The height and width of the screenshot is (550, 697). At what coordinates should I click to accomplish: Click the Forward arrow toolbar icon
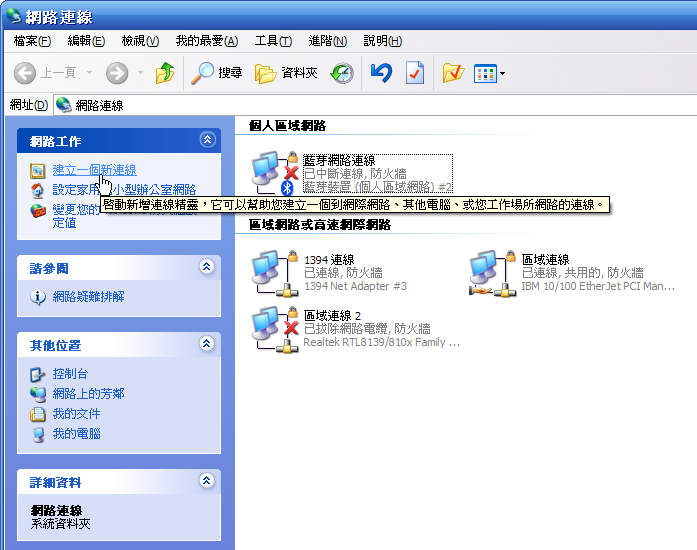click(x=117, y=73)
